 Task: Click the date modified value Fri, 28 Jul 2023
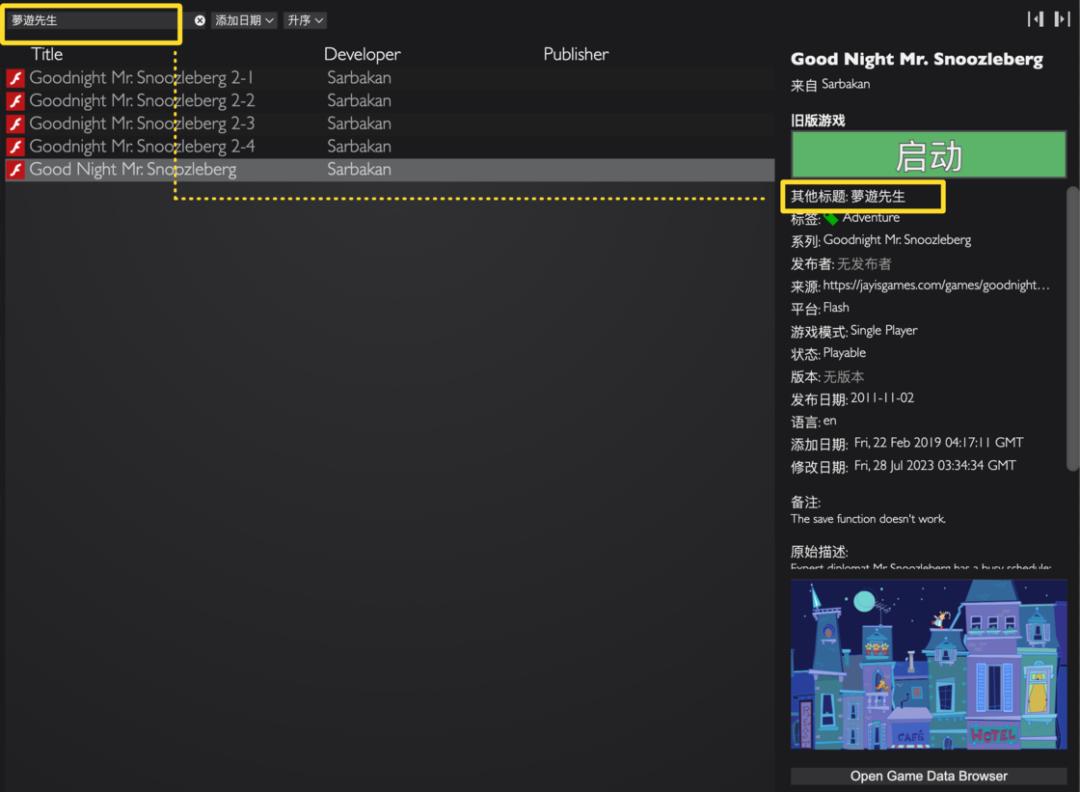click(x=935, y=466)
